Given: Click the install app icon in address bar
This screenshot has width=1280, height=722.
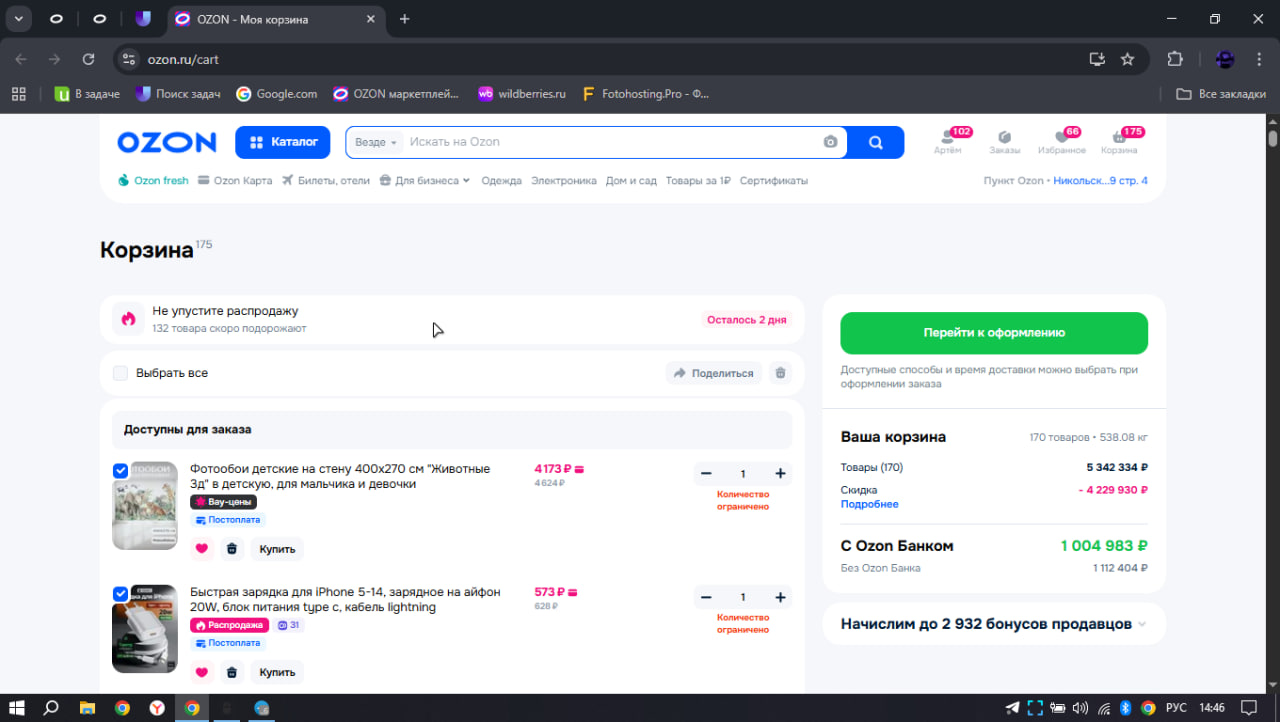Looking at the screenshot, I should point(1097,59).
